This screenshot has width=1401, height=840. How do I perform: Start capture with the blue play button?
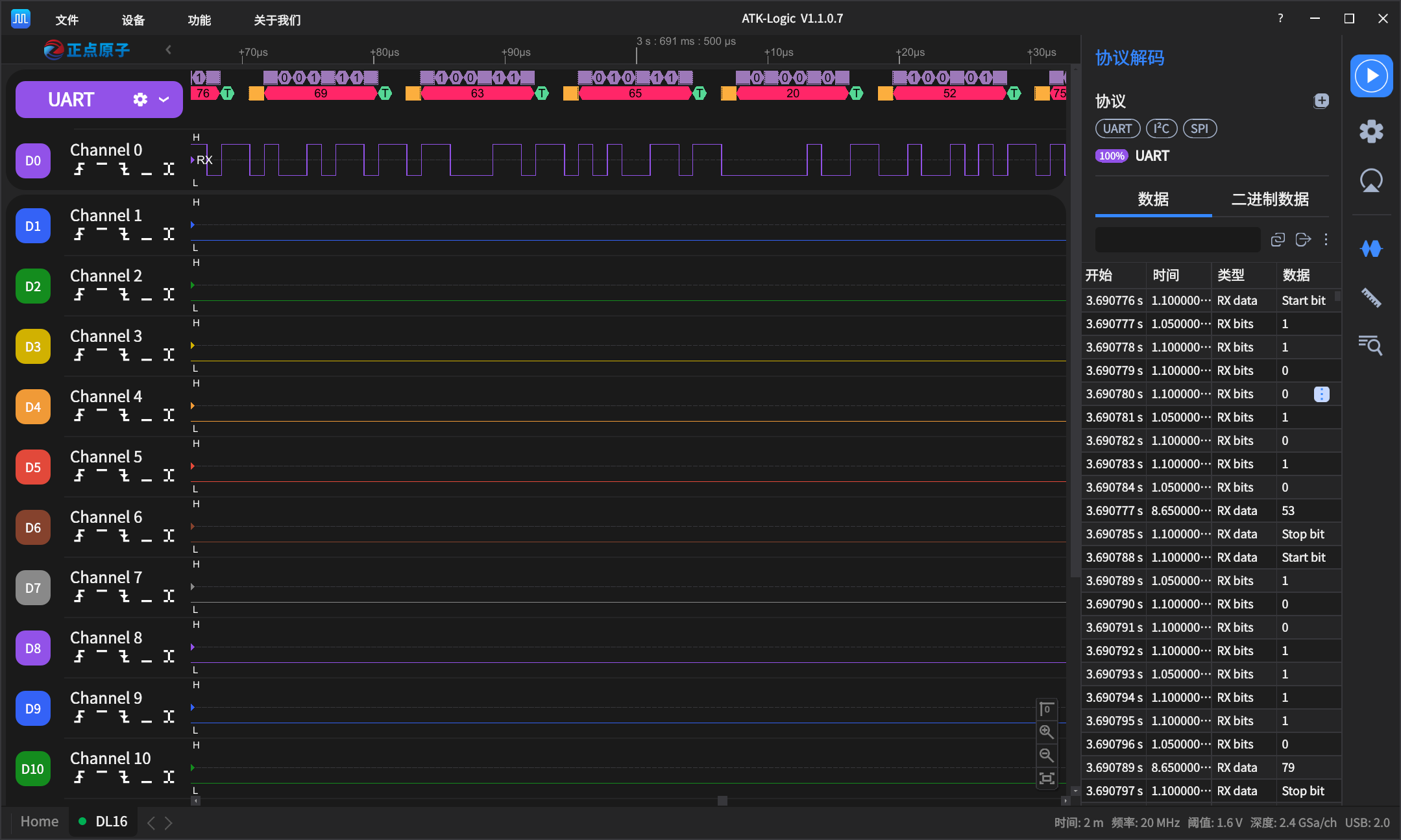click(x=1371, y=76)
